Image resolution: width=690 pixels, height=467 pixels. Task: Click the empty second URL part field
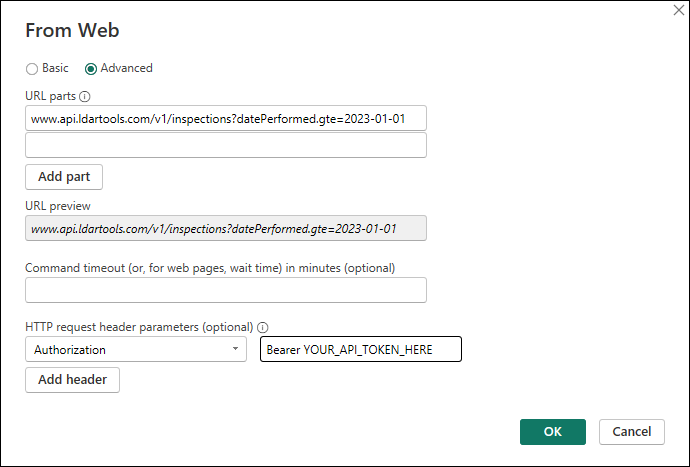pyautogui.click(x=225, y=145)
